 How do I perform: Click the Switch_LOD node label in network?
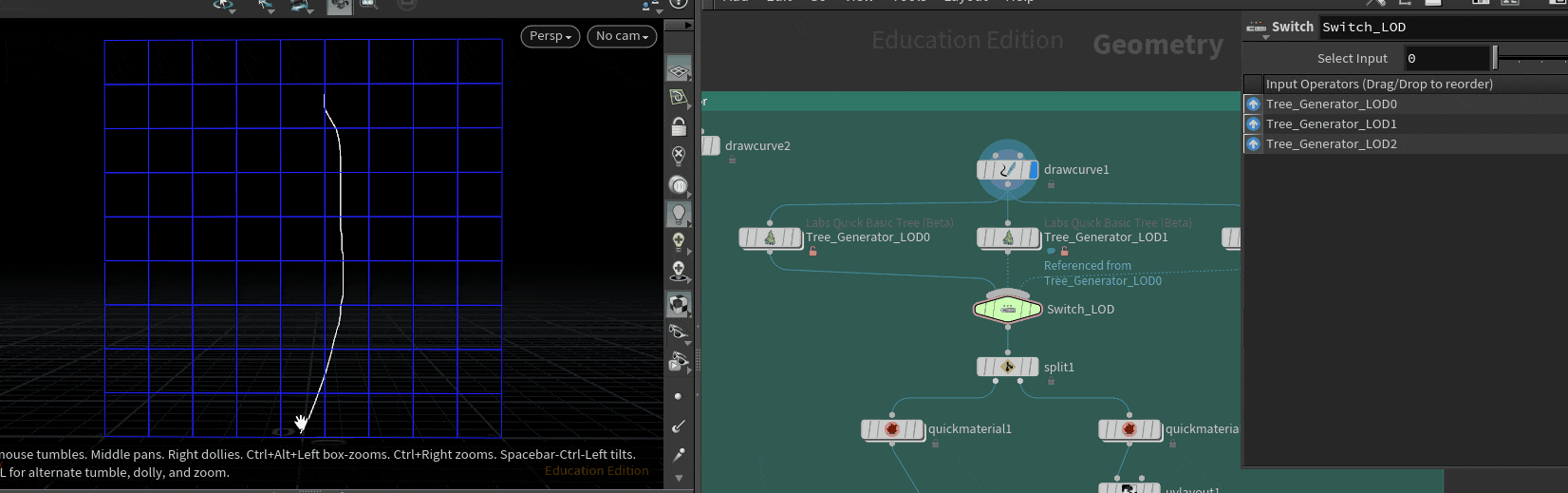(1080, 310)
